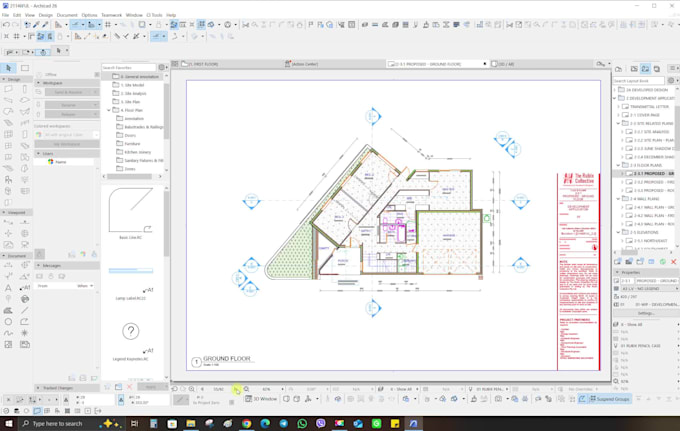Expand the Tracked Changes section
The height and width of the screenshot is (431, 680).
coord(39,388)
